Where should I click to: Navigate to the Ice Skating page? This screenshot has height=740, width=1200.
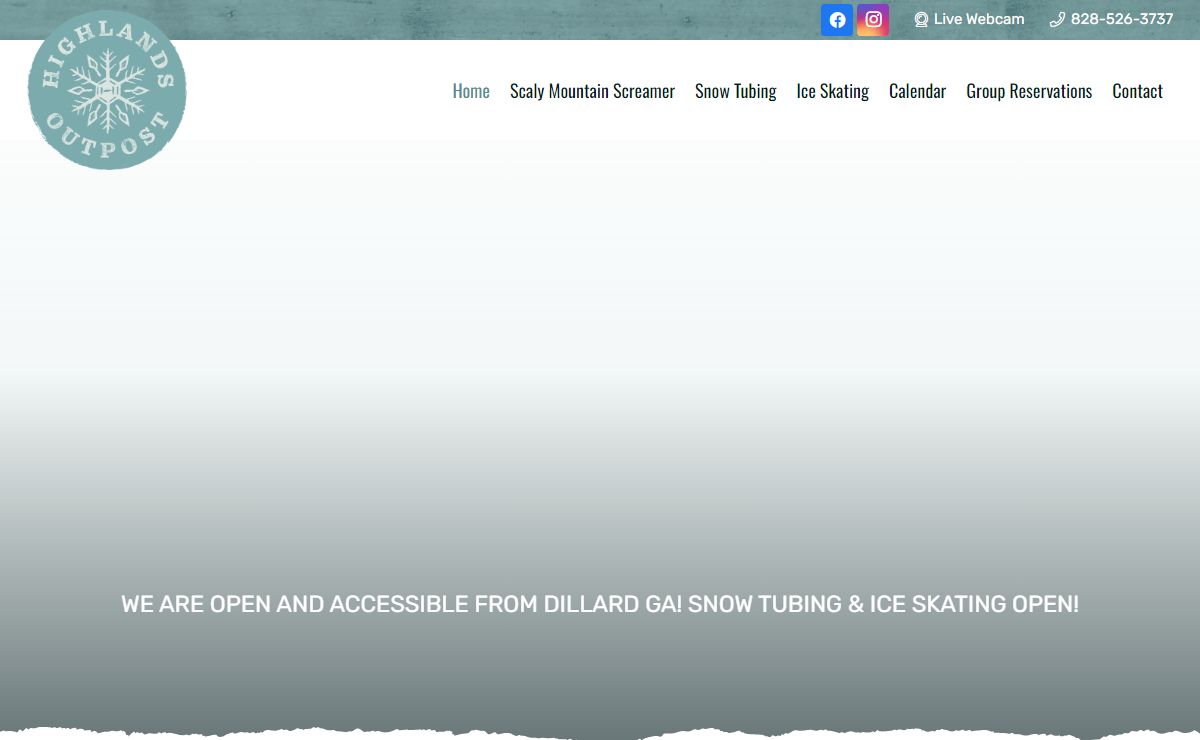[x=832, y=91]
